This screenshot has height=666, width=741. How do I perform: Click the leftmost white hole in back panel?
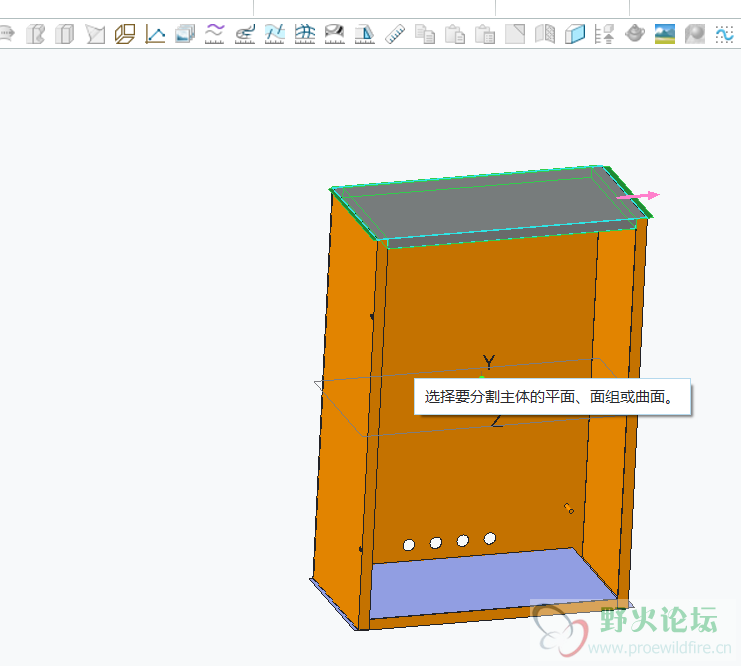pyautogui.click(x=409, y=545)
